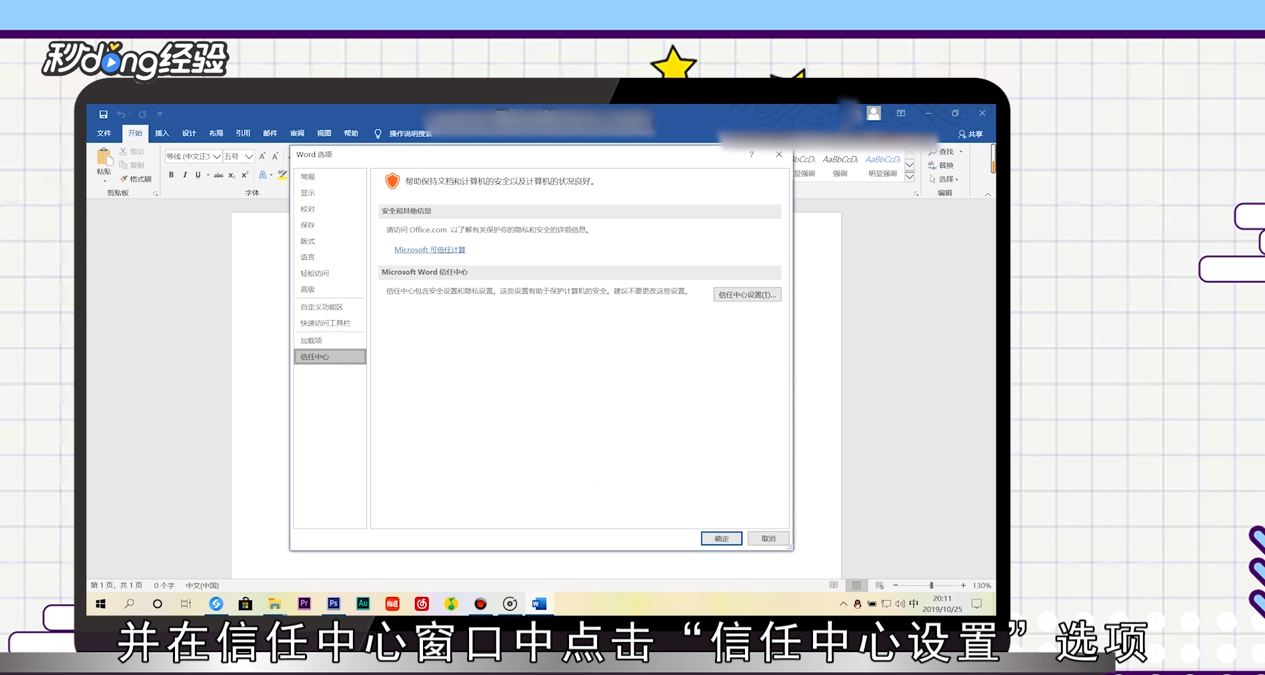The width and height of the screenshot is (1265, 675).
Task: Click the Undo arrow in title bar
Action: pyautogui.click(x=121, y=114)
